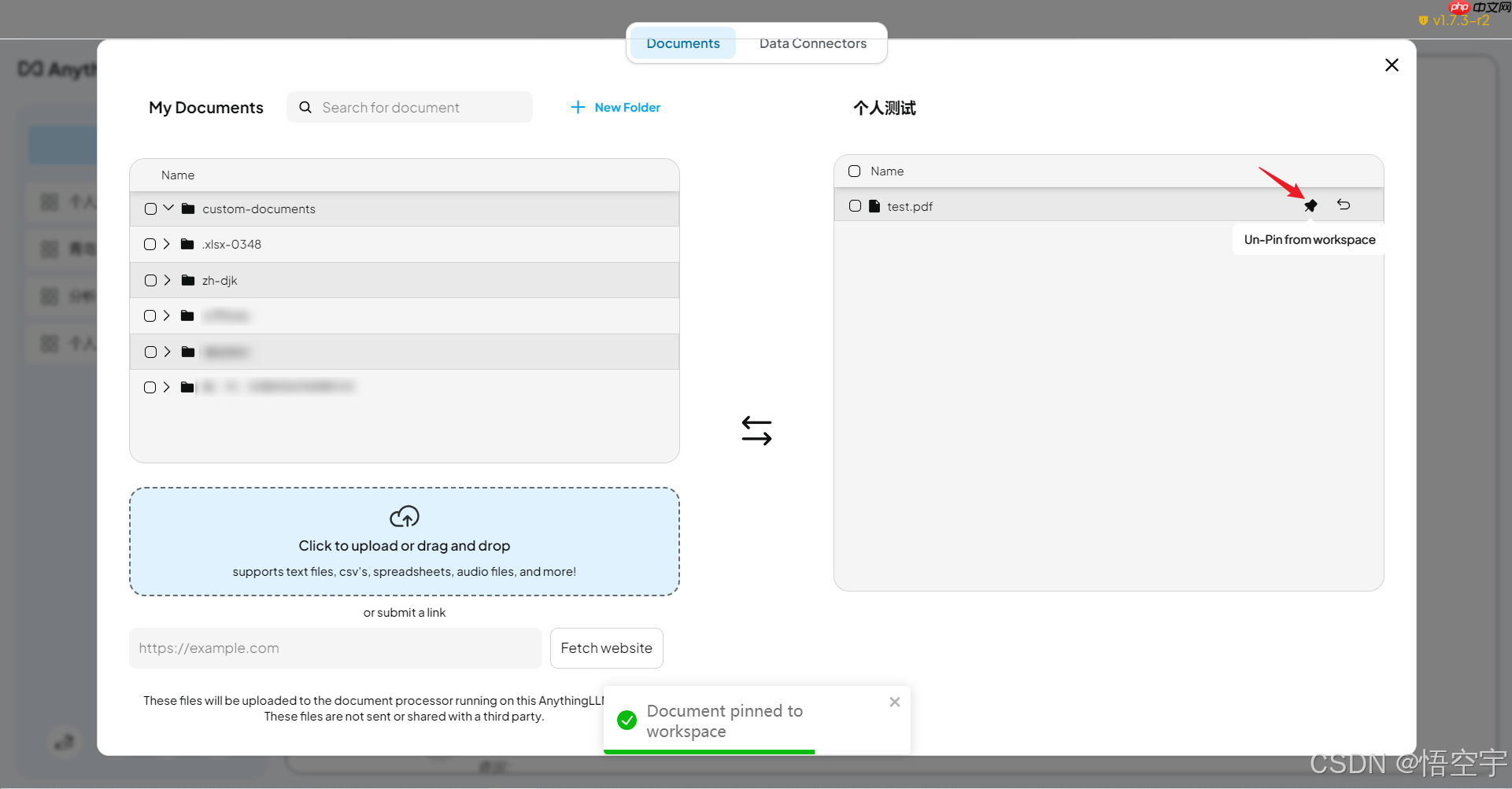The image size is (1512, 789).
Task: Click the cloud upload icon
Action: pyautogui.click(x=405, y=517)
